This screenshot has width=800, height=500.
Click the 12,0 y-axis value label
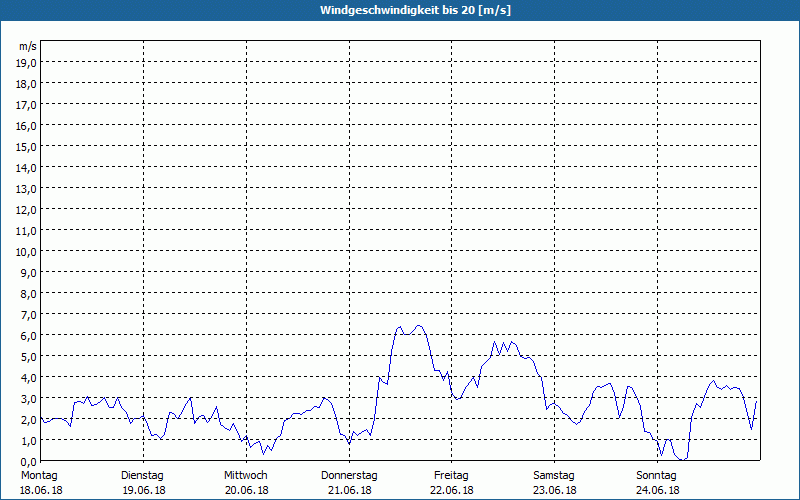(x=27, y=210)
